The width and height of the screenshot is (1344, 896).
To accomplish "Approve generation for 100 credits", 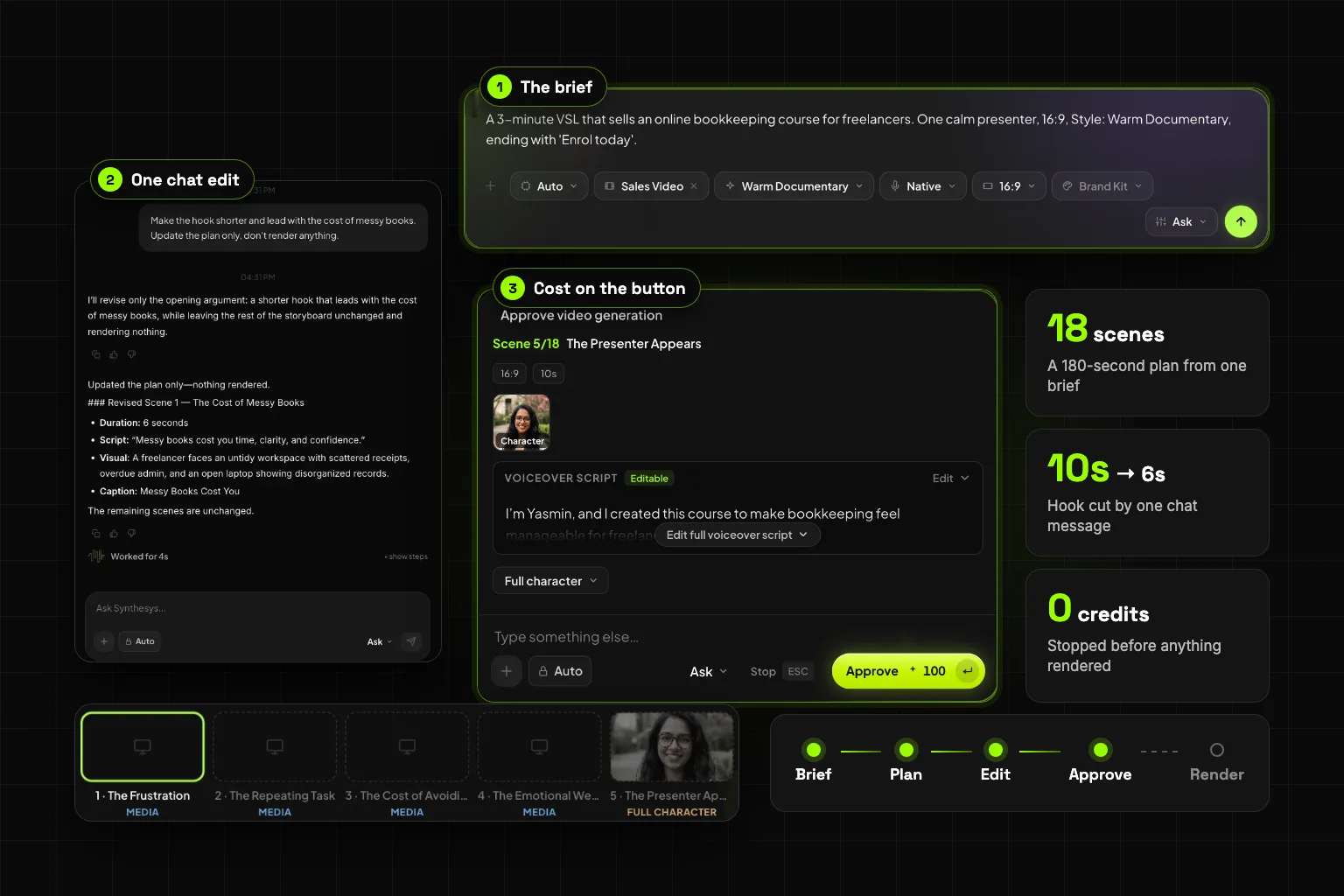I will coord(908,671).
